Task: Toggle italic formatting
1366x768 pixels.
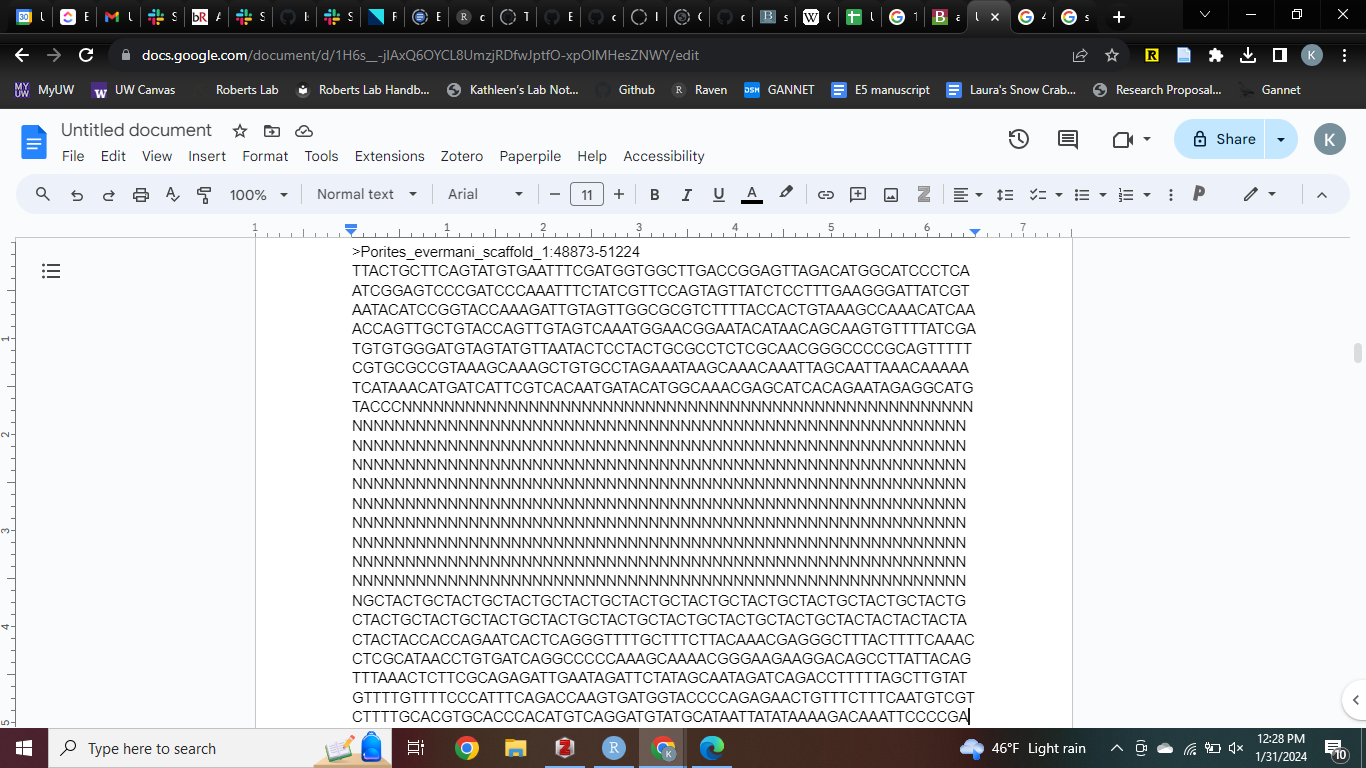Action: (x=686, y=195)
